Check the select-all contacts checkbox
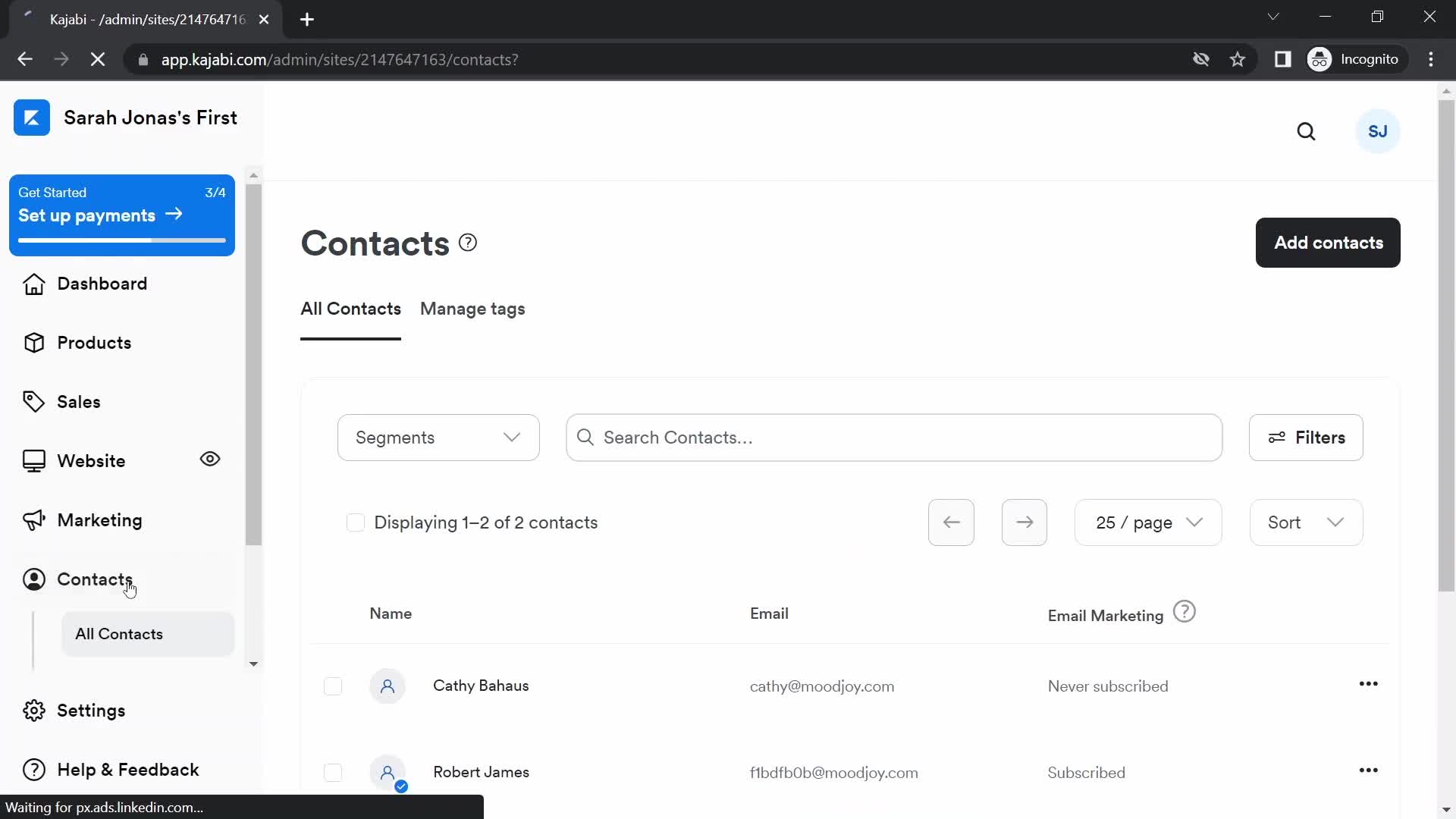The width and height of the screenshot is (1456, 819). [355, 522]
